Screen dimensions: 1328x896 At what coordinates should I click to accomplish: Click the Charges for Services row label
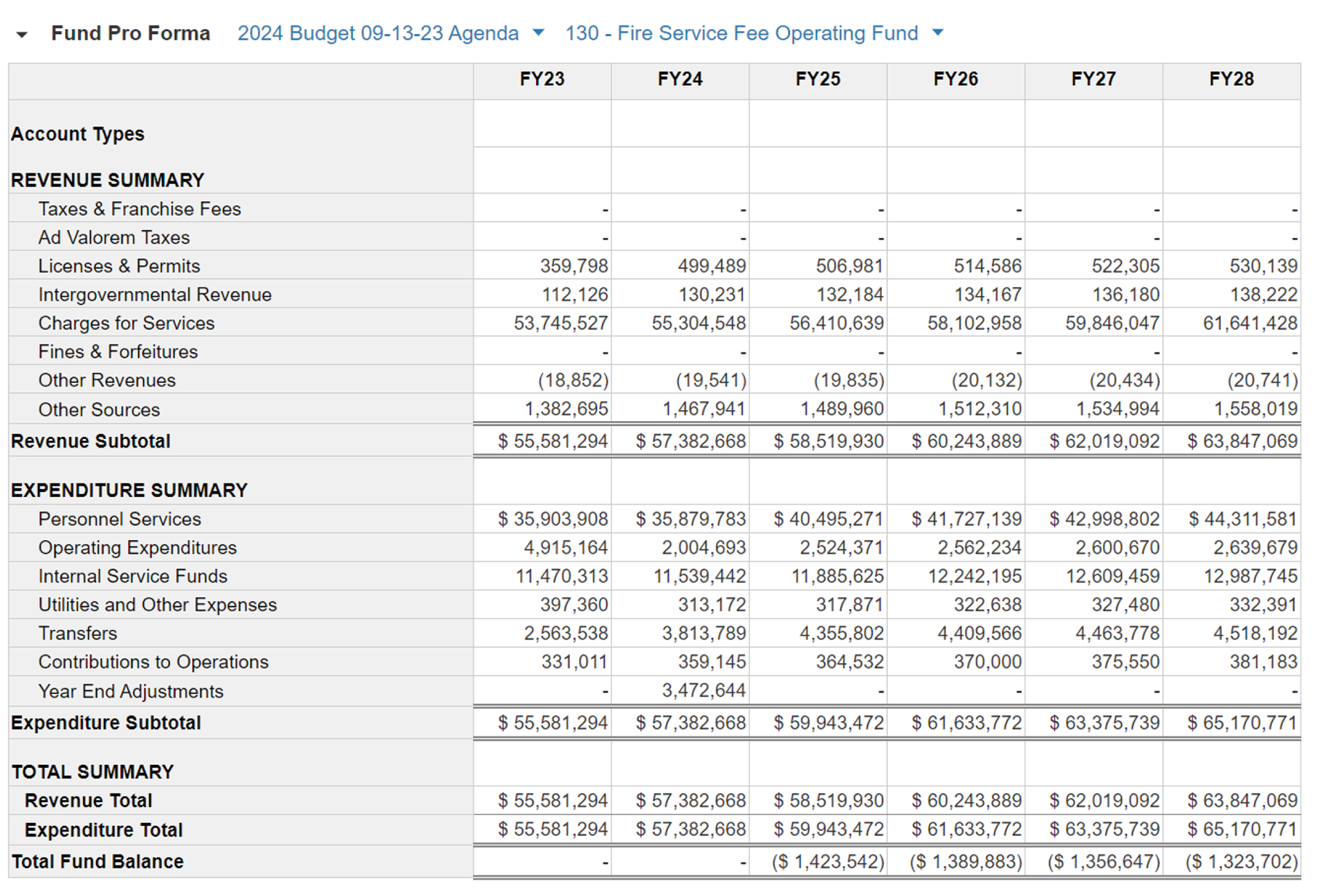tap(127, 324)
